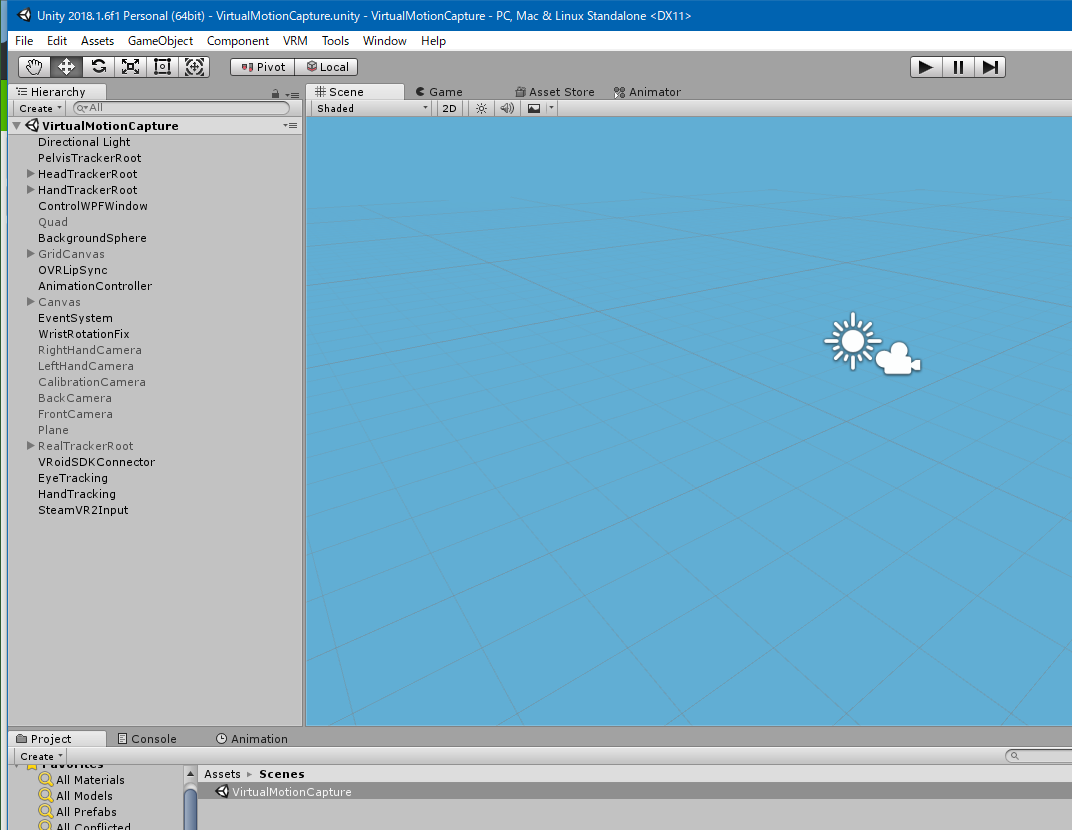Click the Project panel search field

pos(1038,755)
